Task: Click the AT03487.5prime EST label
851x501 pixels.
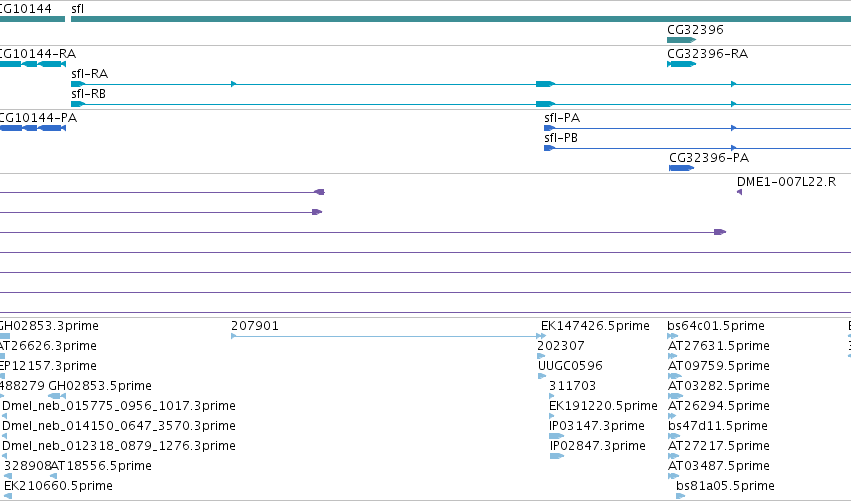Action: (719, 466)
